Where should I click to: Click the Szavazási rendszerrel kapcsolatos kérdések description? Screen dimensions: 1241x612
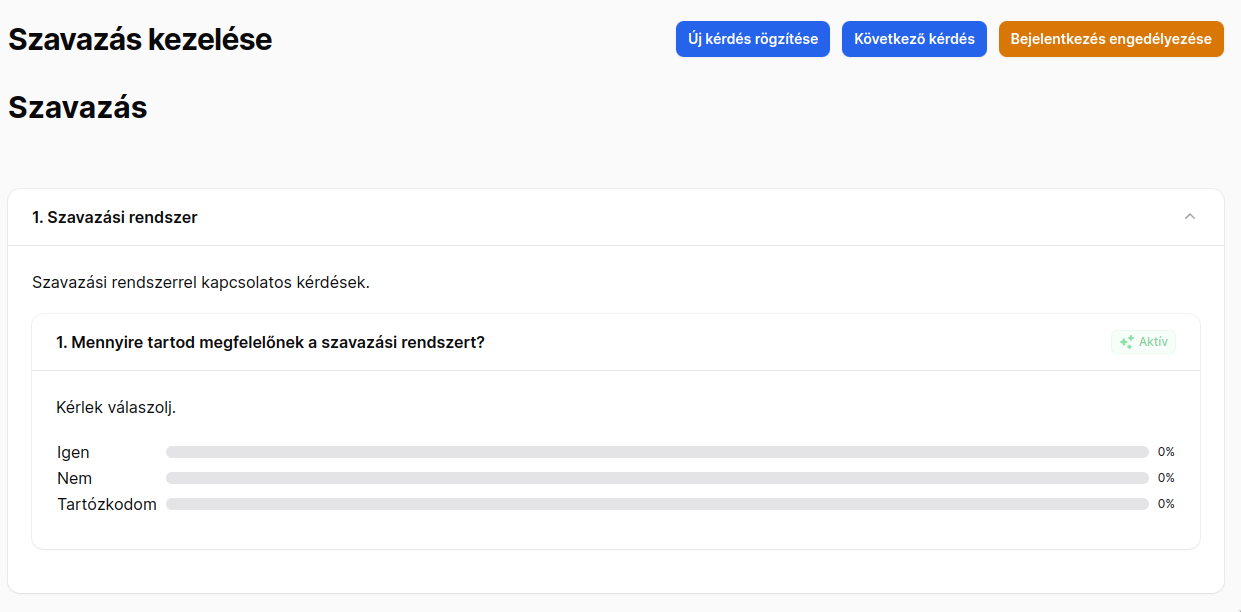click(201, 283)
